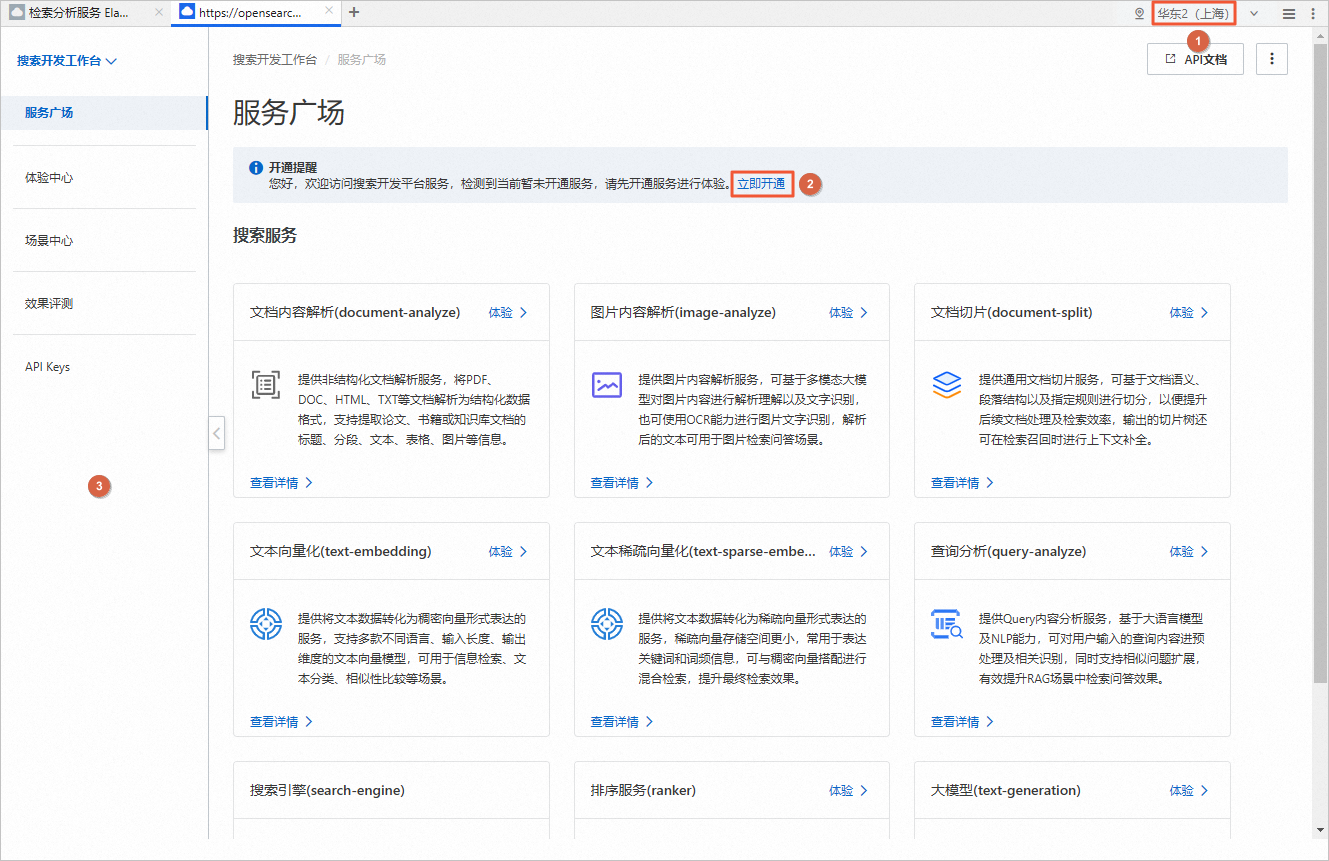Open a new browser tab with plus icon
The image size is (1329, 861).
click(x=354, y=13)
